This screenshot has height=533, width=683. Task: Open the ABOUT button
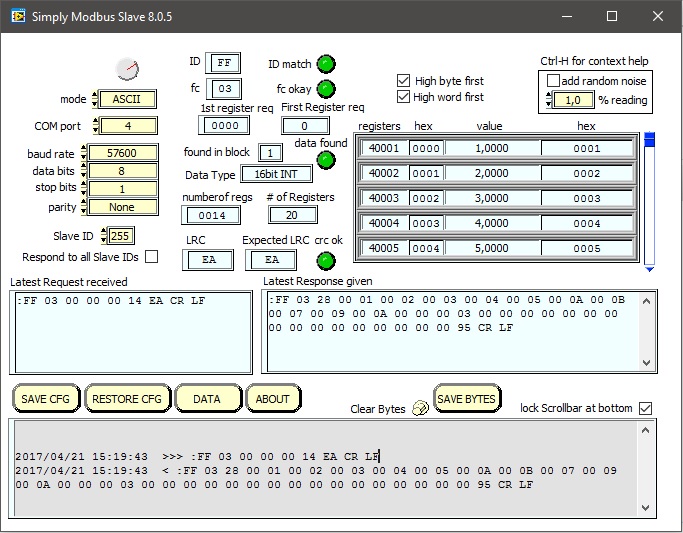[x=273, y=398]
